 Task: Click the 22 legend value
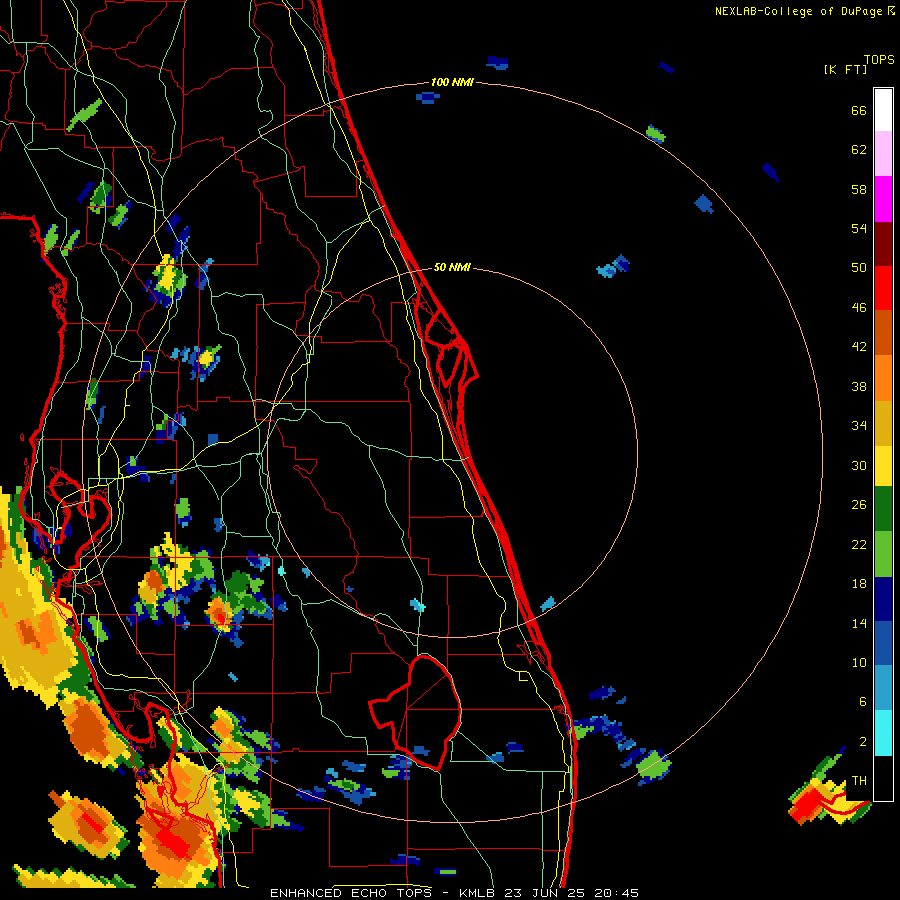tap(859, 544)
